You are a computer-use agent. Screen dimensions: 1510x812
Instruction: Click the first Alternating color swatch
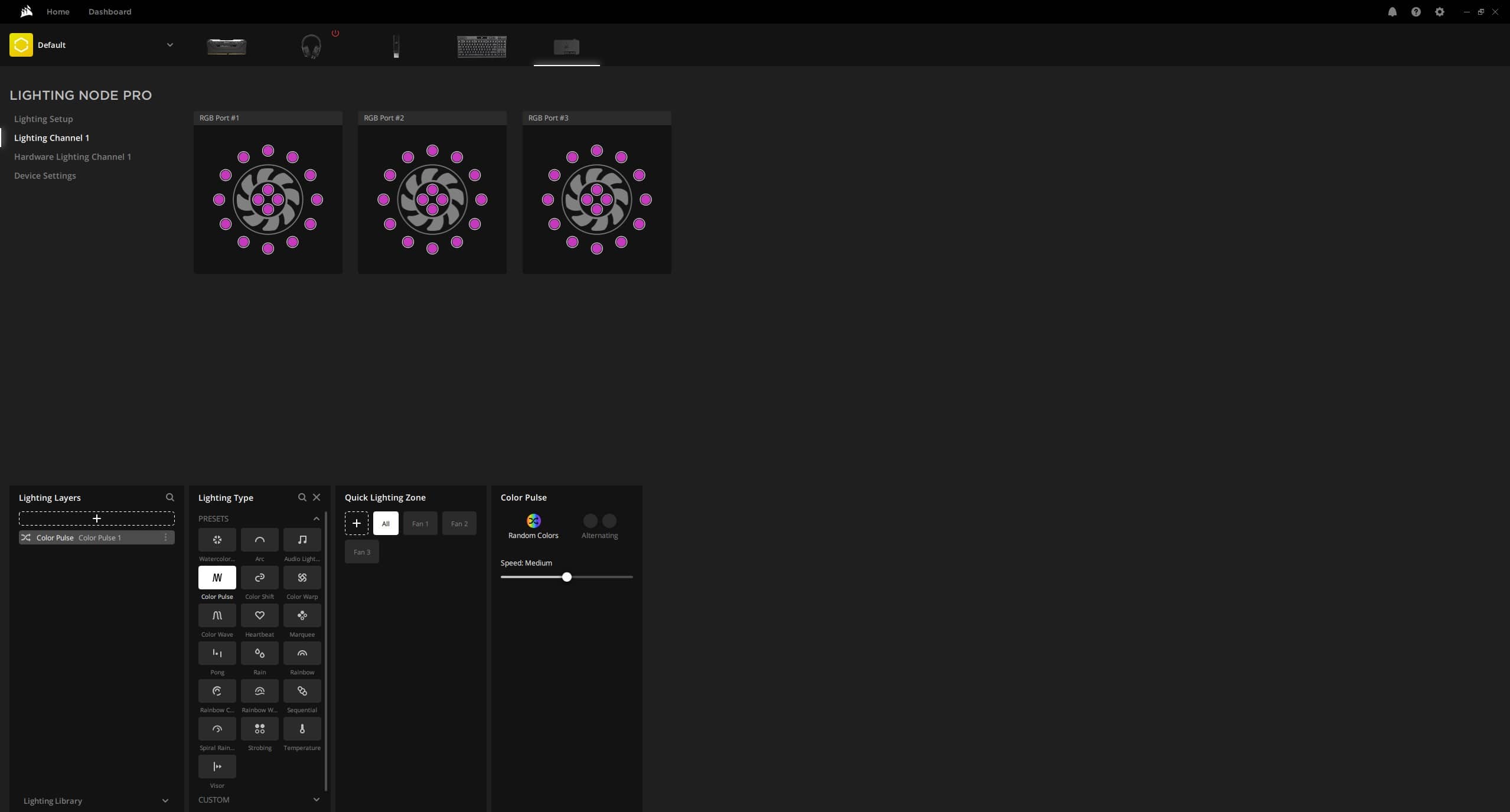[590, 521]
